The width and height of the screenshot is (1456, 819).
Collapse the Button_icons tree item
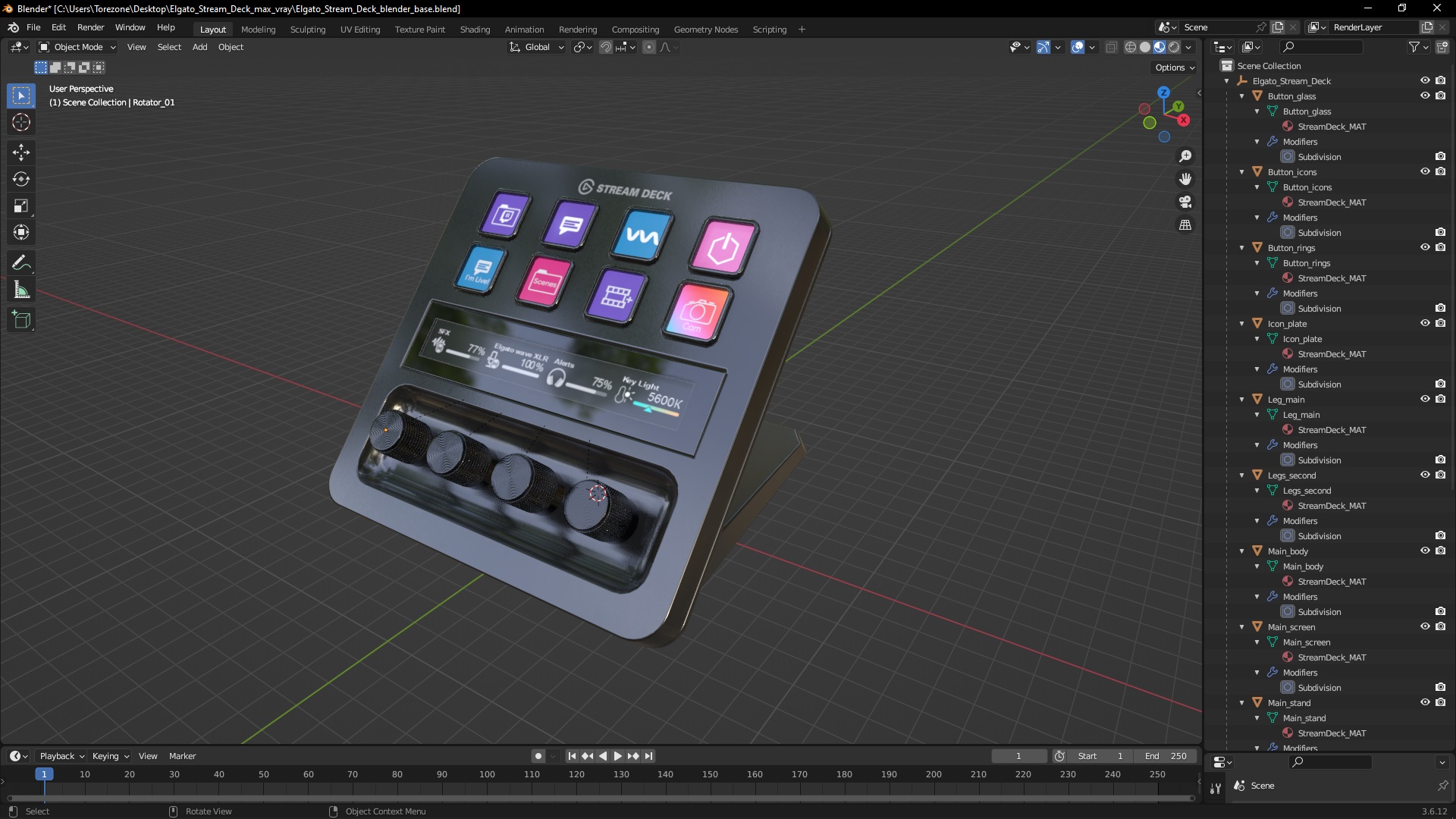coord(1242,172)
